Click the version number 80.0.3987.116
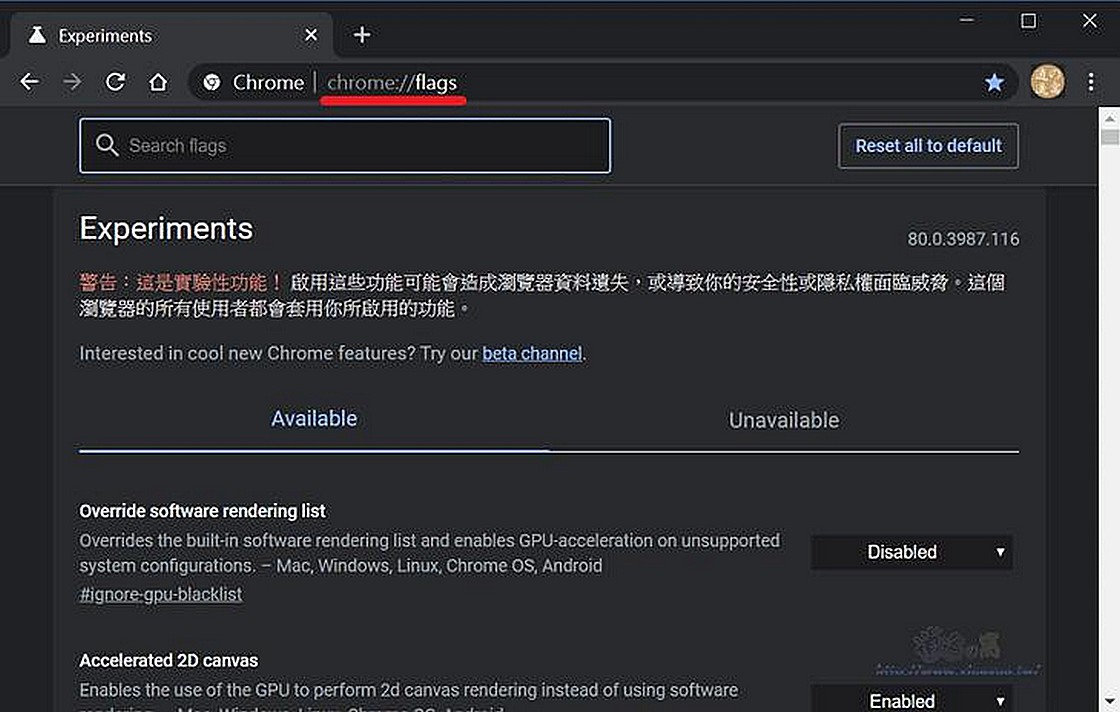Image resolution: width=1120 pixels, height=712 pixels. coord(963,239)
